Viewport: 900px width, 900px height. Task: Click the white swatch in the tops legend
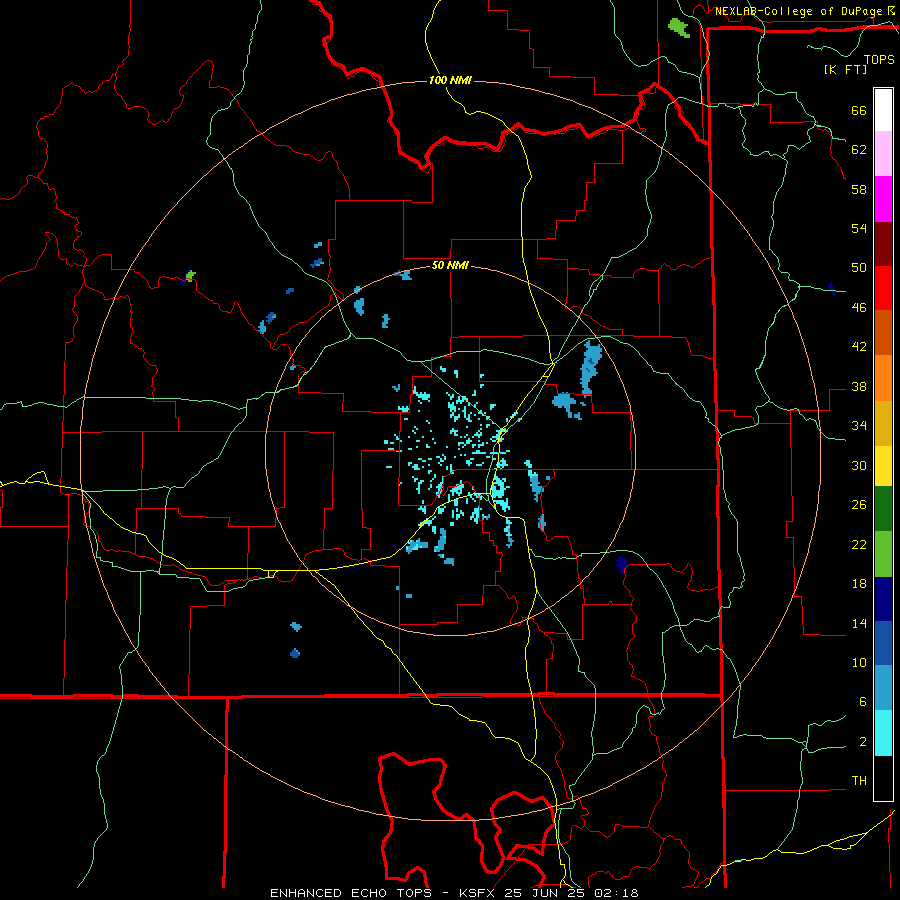point(883,110)
